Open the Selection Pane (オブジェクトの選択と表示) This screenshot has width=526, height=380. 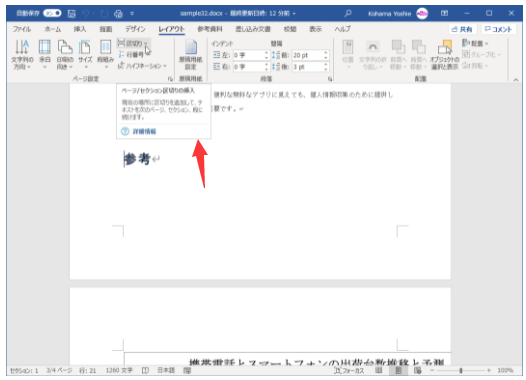click(444, 54)
